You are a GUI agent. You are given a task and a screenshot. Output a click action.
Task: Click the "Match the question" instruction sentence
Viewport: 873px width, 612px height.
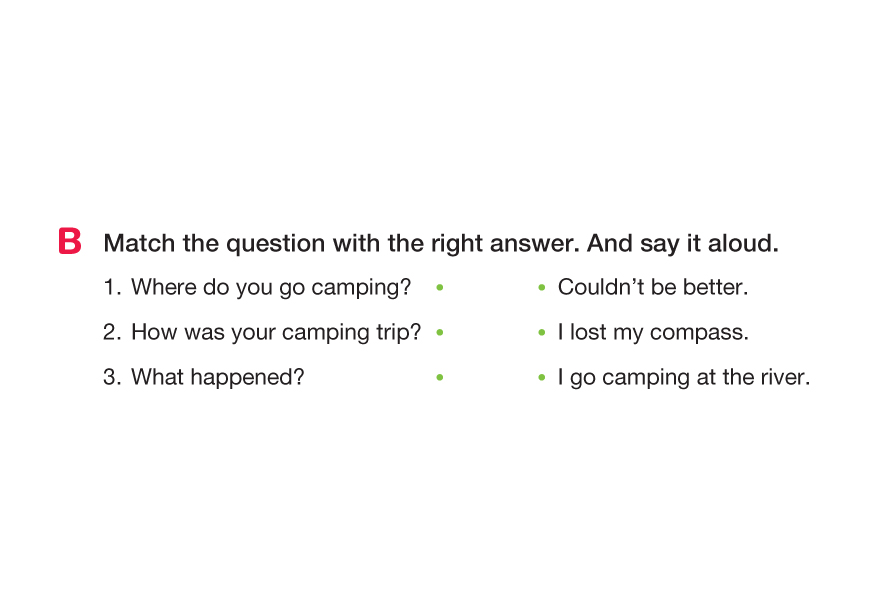pyautogui.click(x=342, y=244)
